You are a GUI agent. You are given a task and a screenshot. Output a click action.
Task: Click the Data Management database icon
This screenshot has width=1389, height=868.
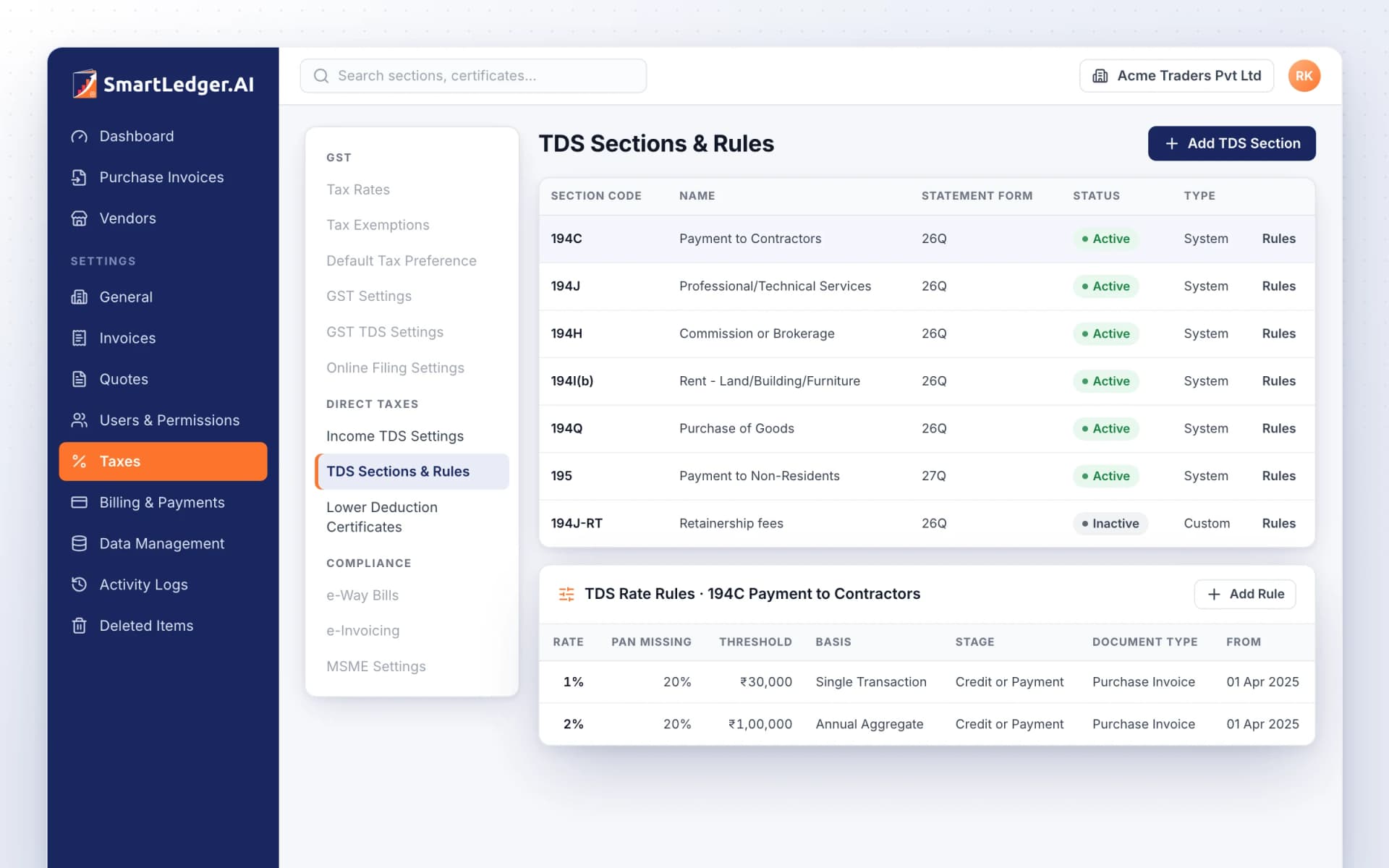(80, 543)
